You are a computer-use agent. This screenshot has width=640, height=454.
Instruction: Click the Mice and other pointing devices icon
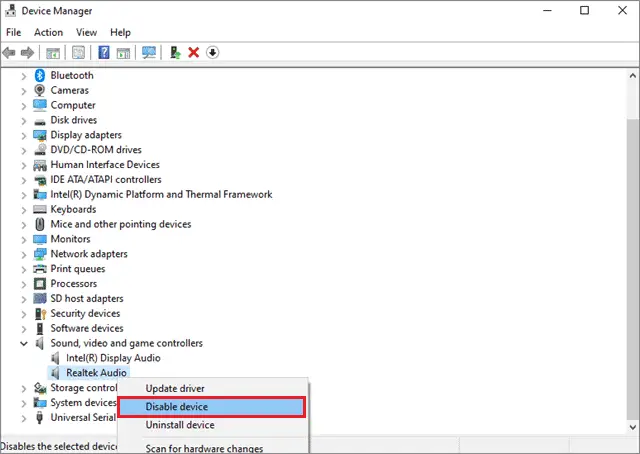click(x=40, y=224)
